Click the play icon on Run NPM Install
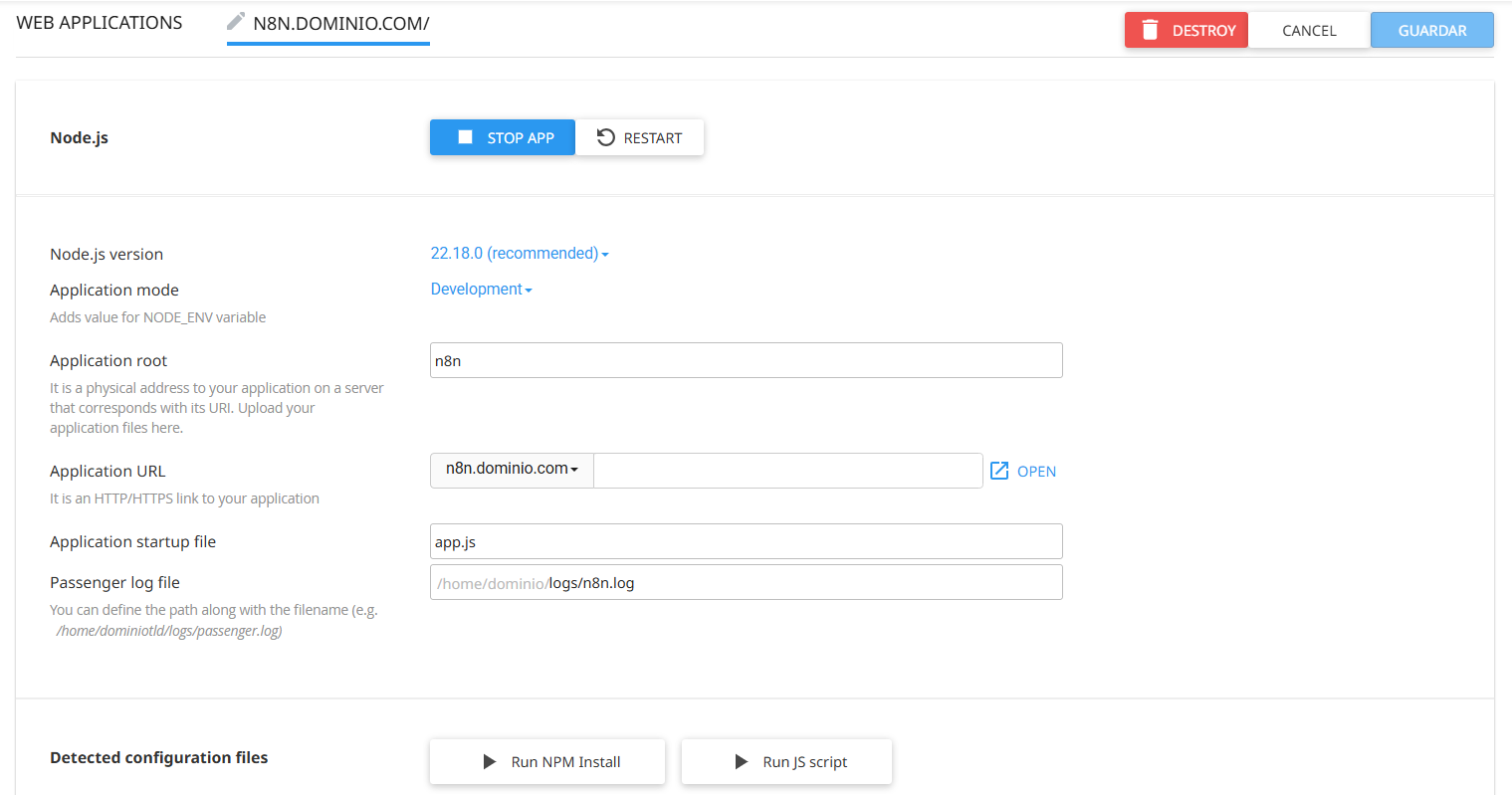The width and height of the screenshot is (1512, 795). (489, 761)
